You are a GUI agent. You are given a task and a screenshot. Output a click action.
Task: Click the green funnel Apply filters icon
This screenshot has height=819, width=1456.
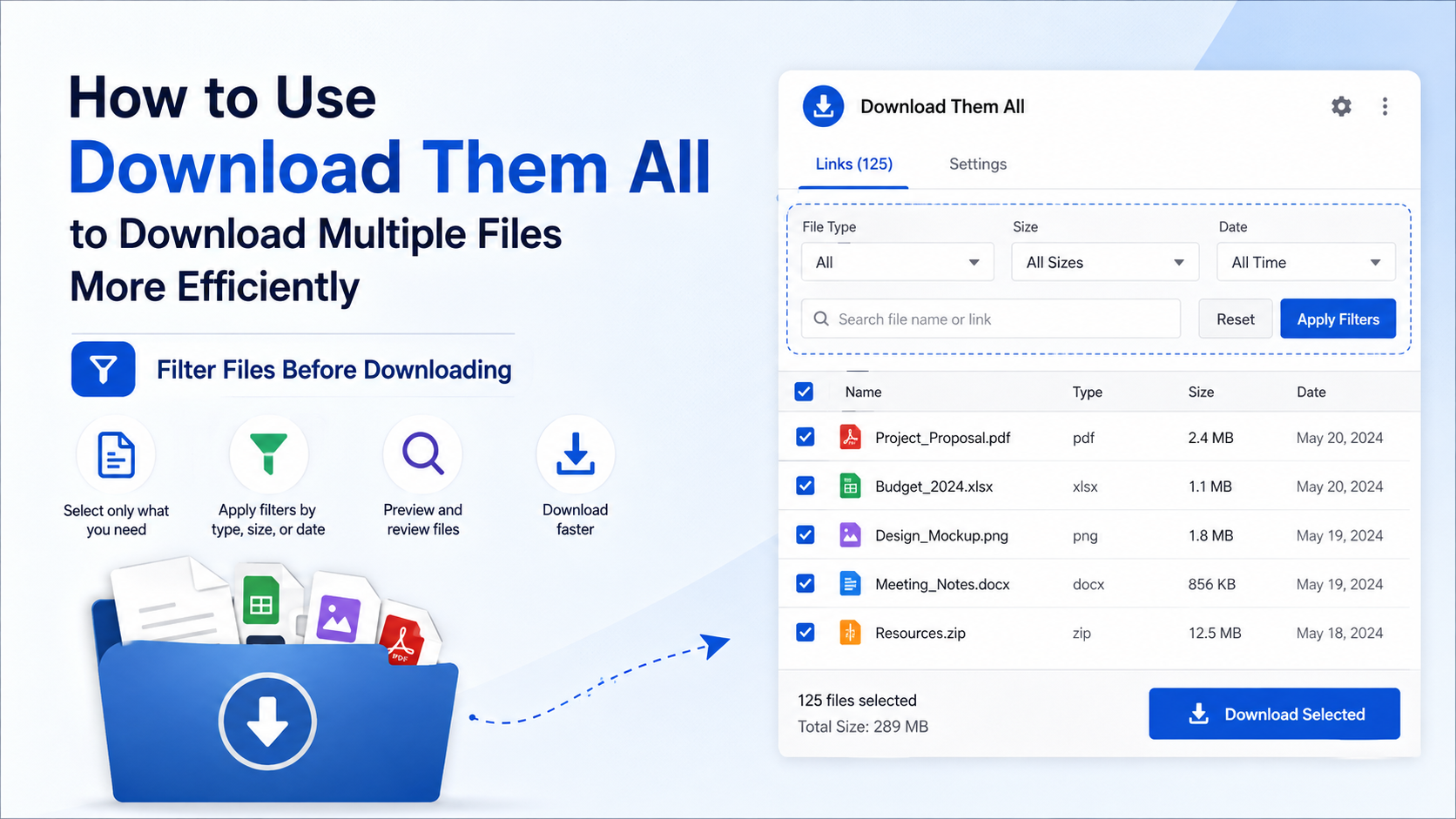(x=268, y=453)
